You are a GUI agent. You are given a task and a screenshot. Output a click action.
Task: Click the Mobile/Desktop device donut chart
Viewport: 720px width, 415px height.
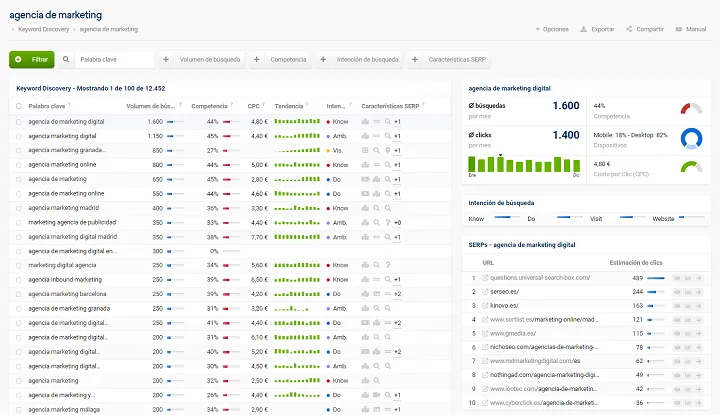click(691, 139)
